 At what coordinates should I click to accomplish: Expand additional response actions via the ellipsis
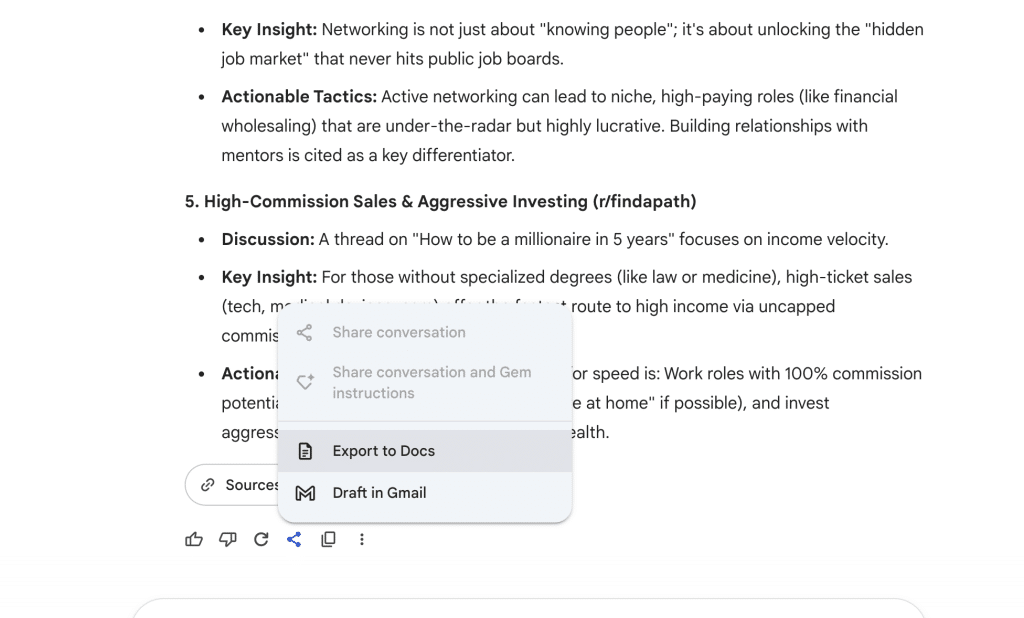[361, 539]
